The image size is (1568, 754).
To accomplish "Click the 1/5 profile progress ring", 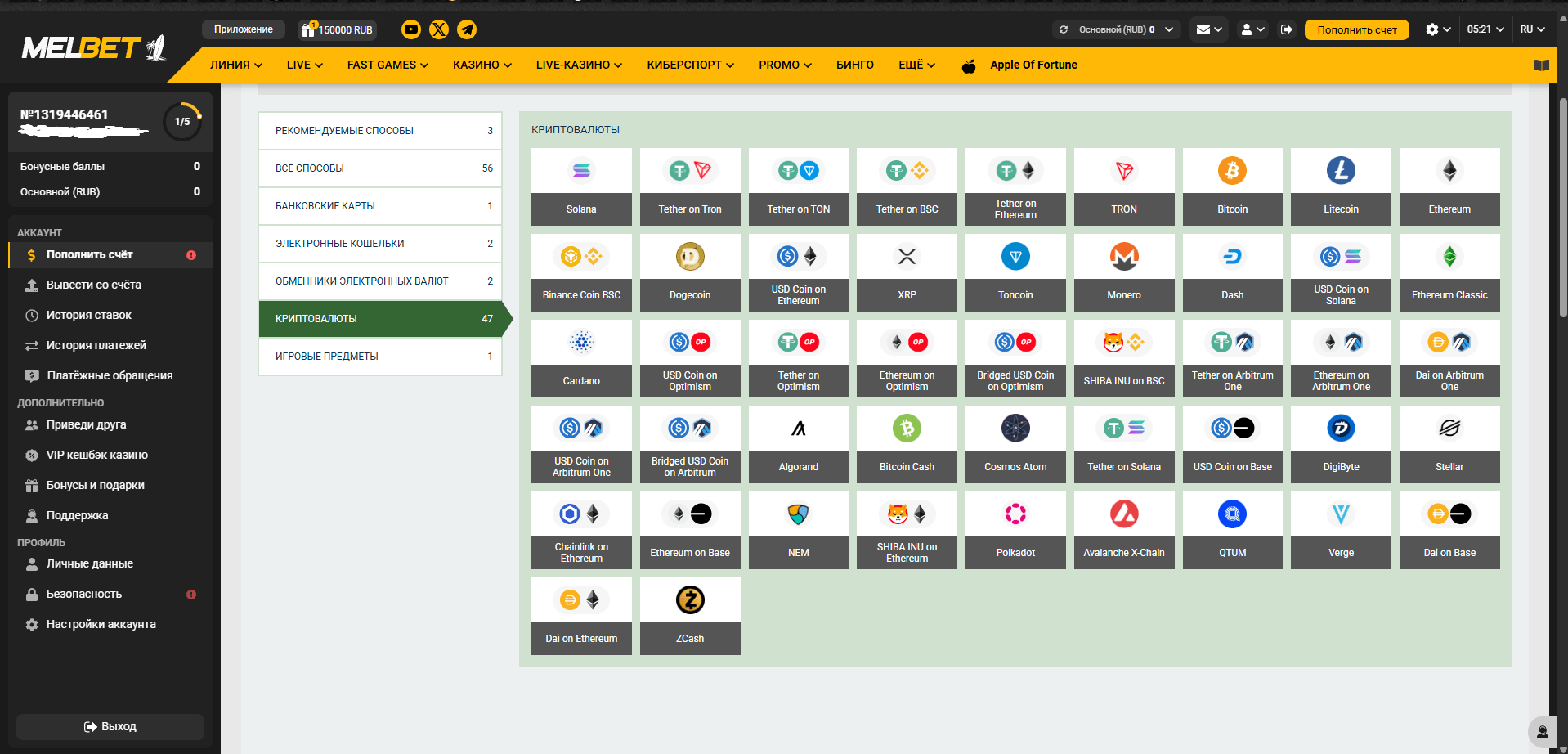I will click(x=182, y=122).
